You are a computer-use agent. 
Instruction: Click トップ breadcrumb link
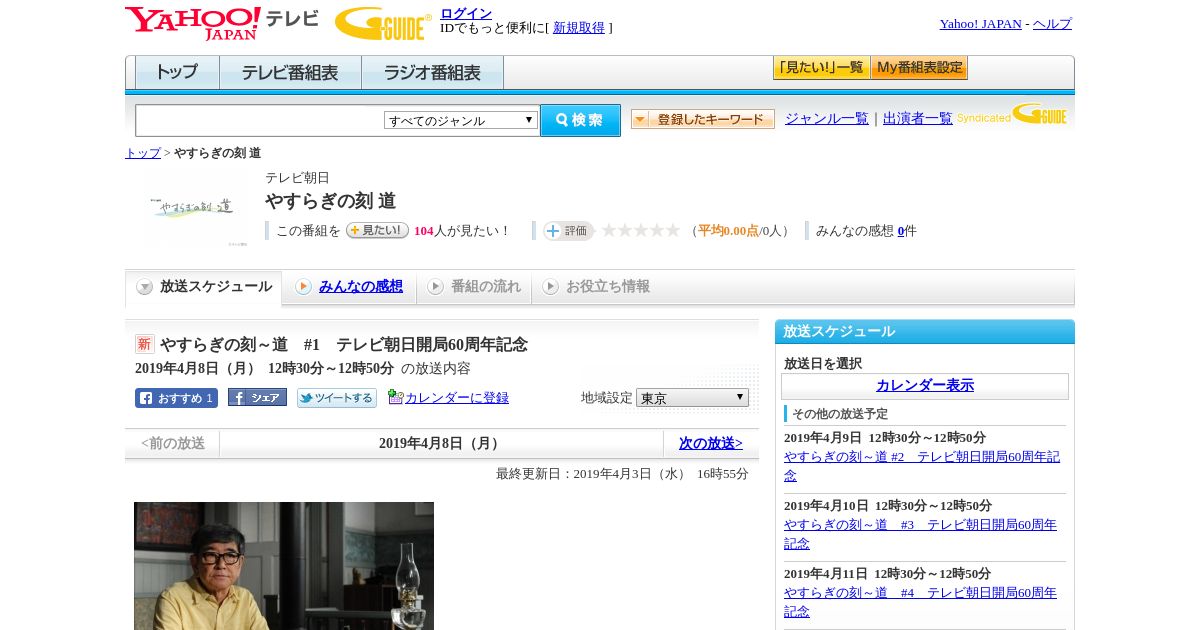click(x=143, y=153)
